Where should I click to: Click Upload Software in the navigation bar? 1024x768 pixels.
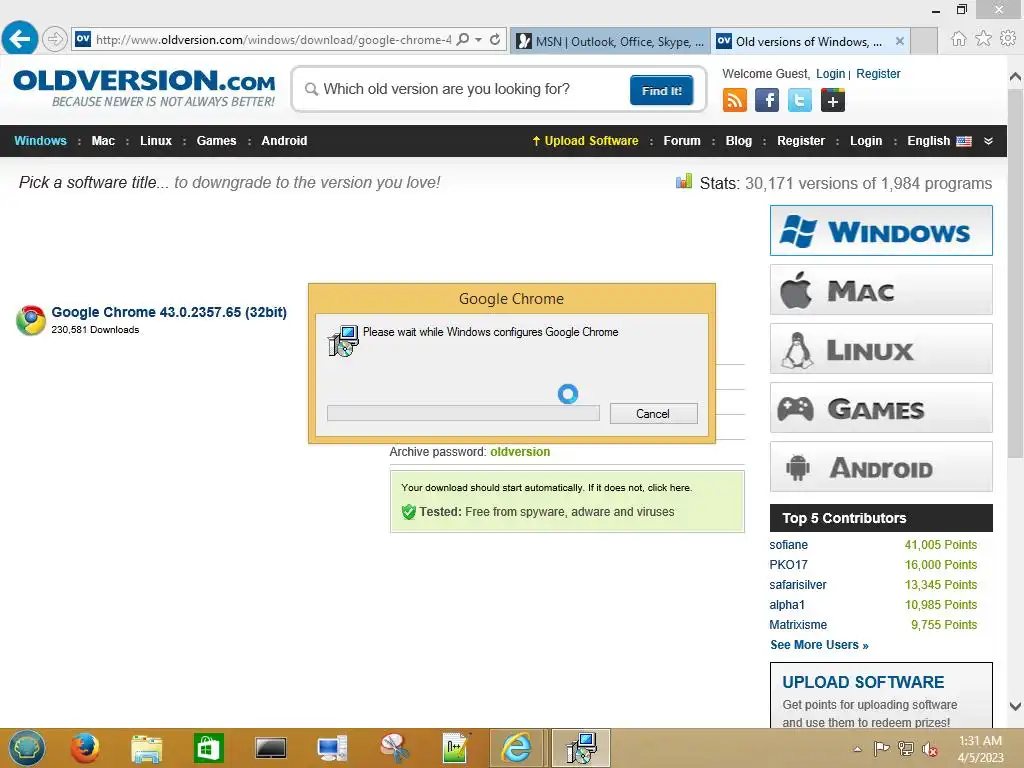tap(585, 141)
